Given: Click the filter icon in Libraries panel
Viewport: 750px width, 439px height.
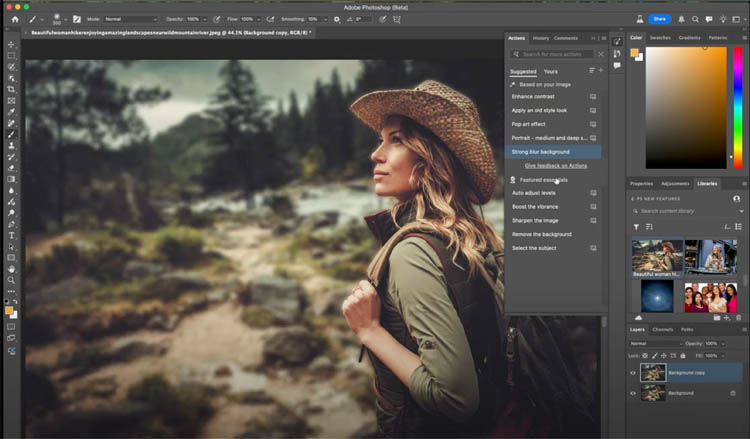Looking at the screenshot, I should [x=636, y=227].
